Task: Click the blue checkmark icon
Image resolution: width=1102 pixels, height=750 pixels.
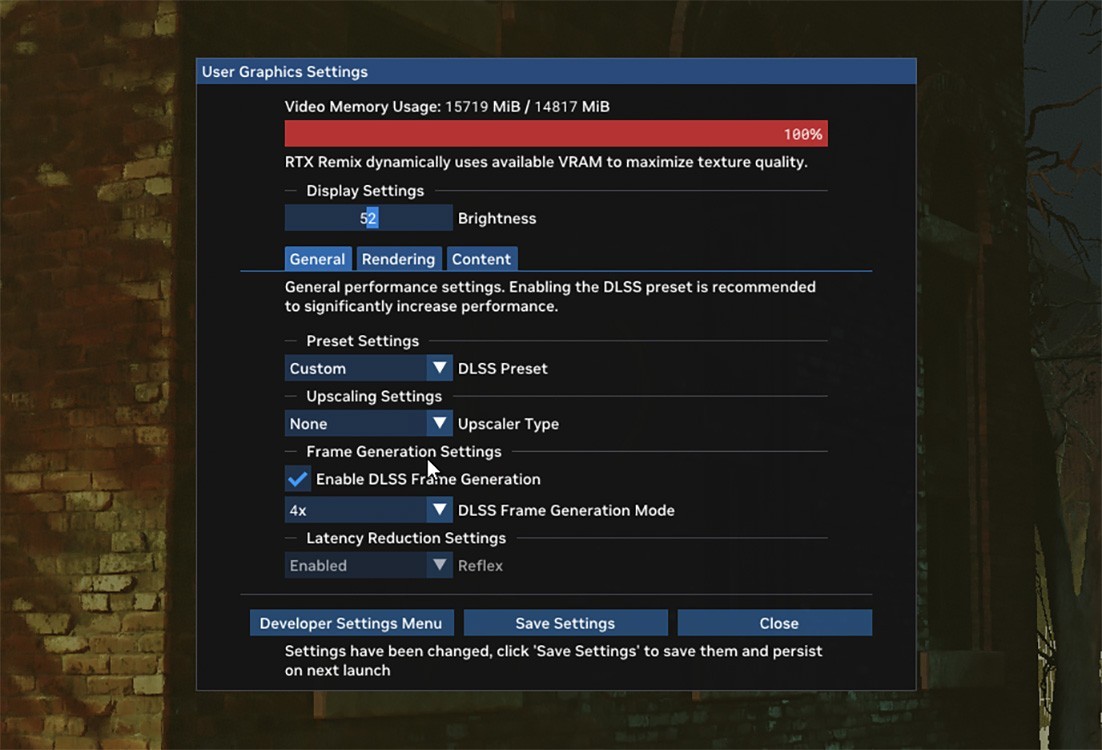Action: point(297,479)
